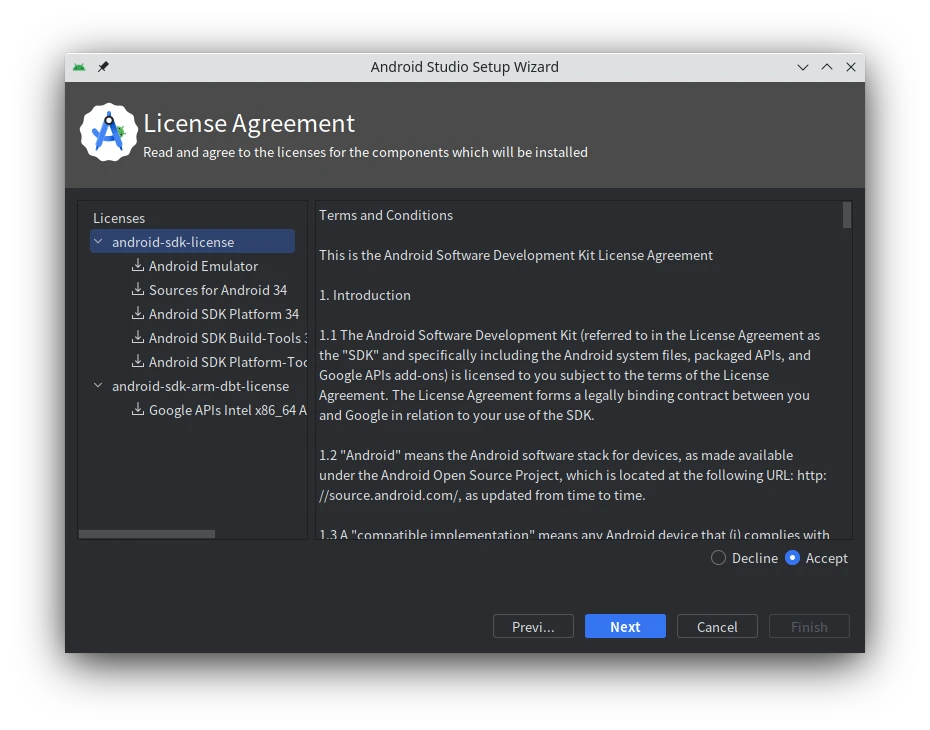The image size is (930, 730).
Task: Select the Decline radio button
Action: 718,558
